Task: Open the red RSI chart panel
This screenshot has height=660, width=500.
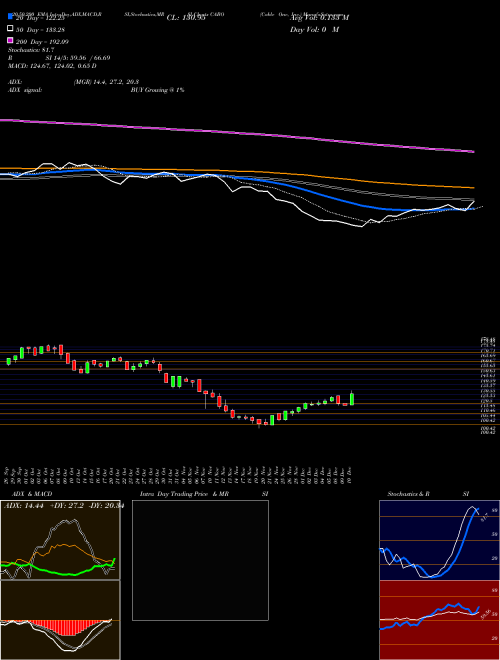Action: pos(439,620)
